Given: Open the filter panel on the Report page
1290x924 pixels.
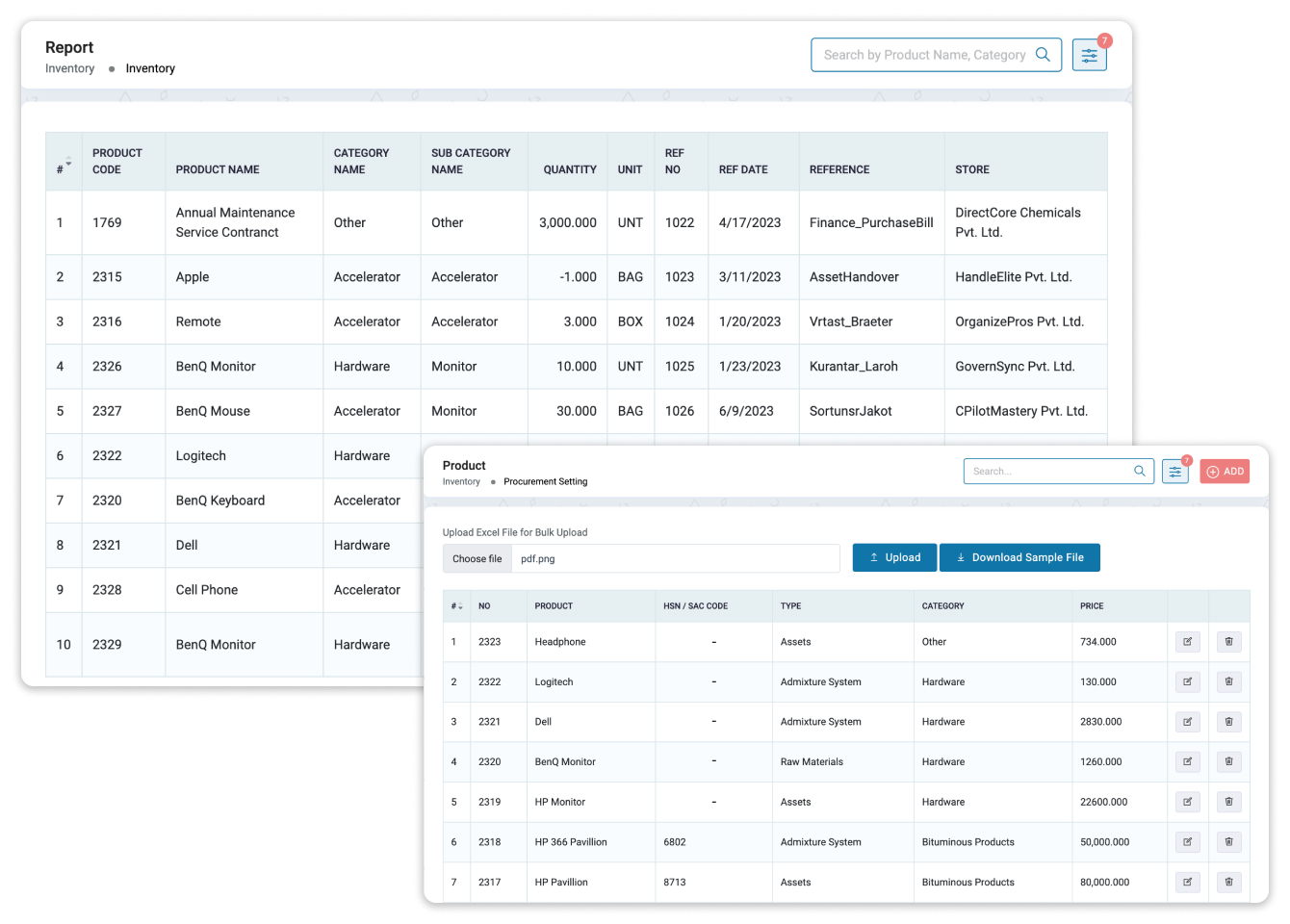Looking at the screenshot, I should (x=1089, y=55).
